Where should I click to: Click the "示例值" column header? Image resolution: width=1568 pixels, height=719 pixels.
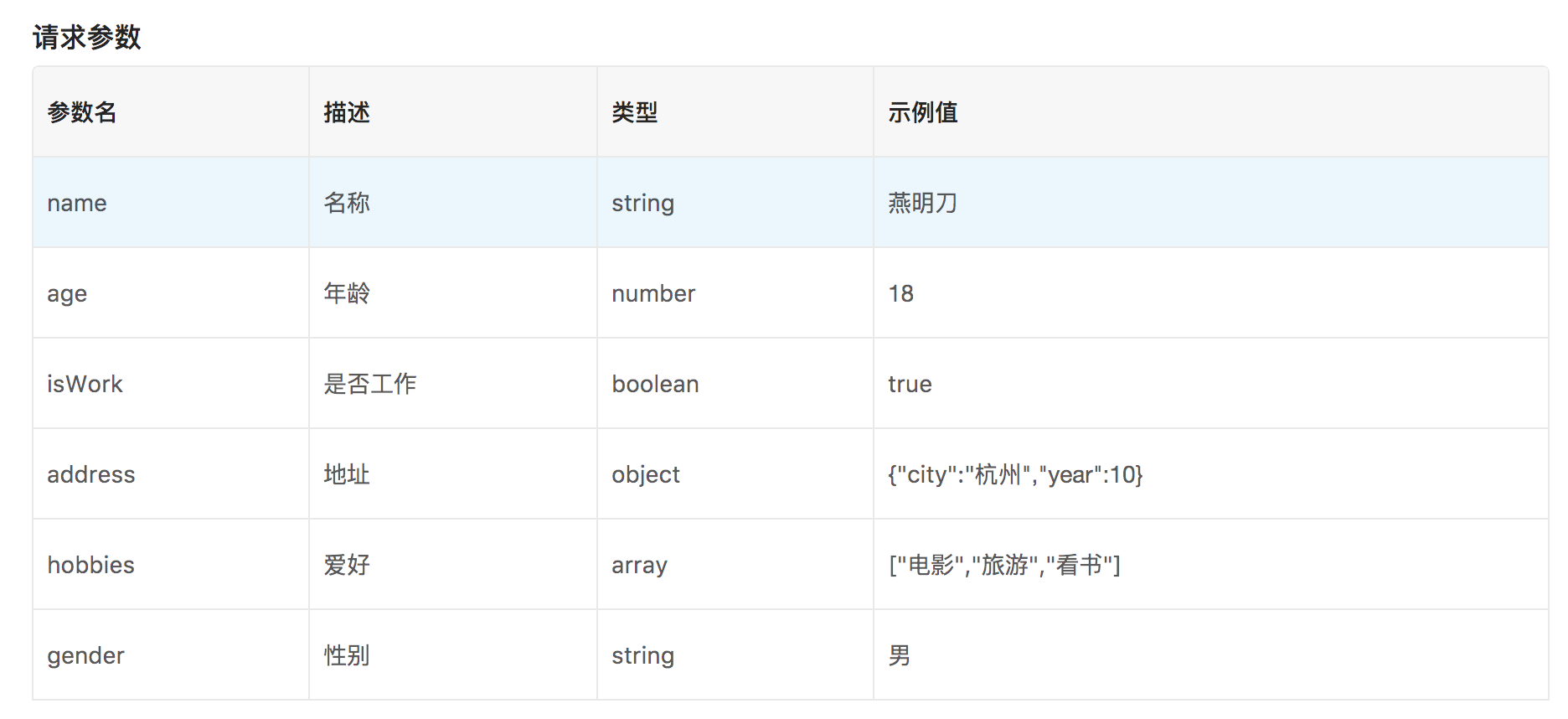pos(923,112)
